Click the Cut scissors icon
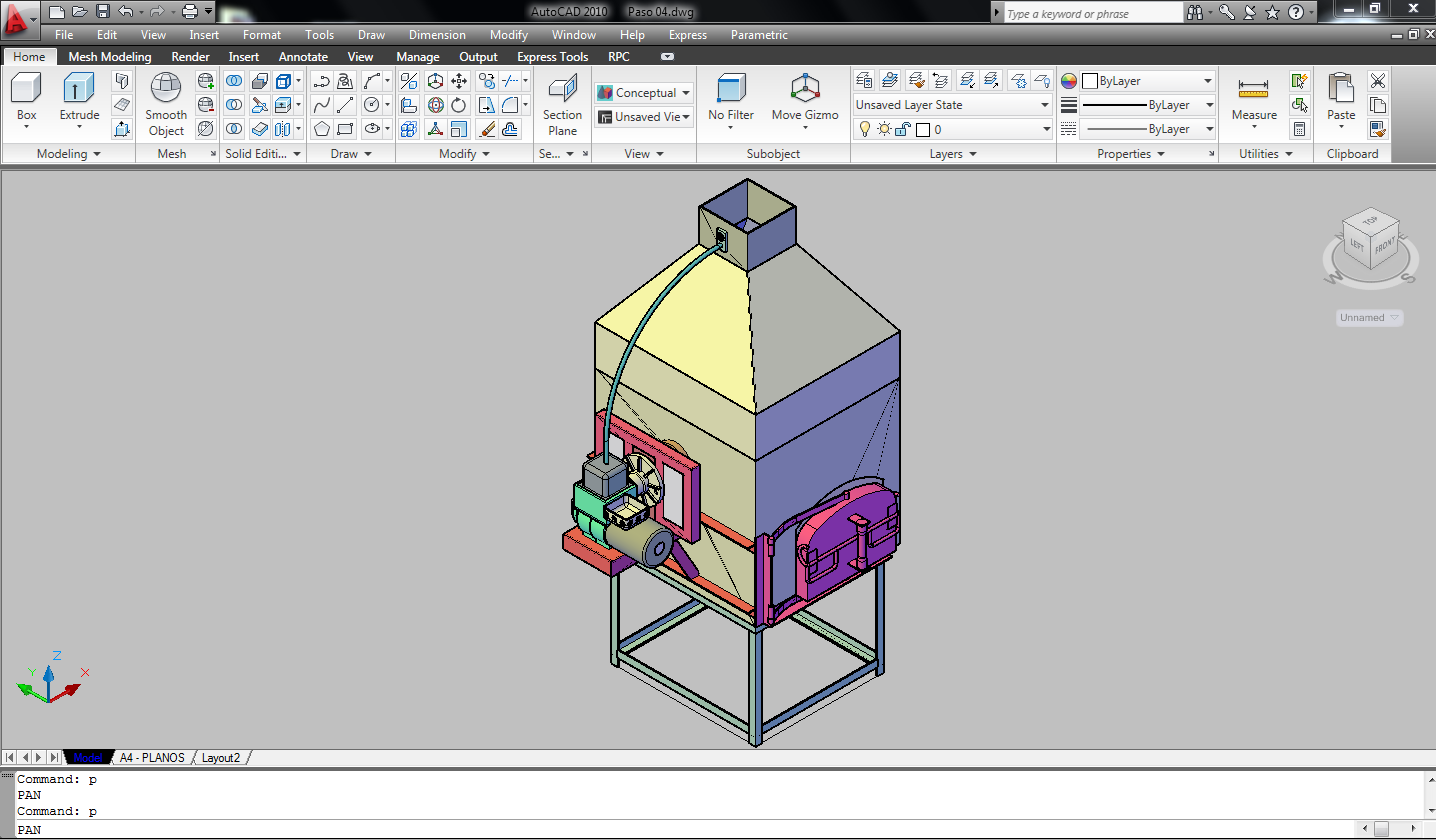Screen dimensions: 1436x840 coord(1378,81)
